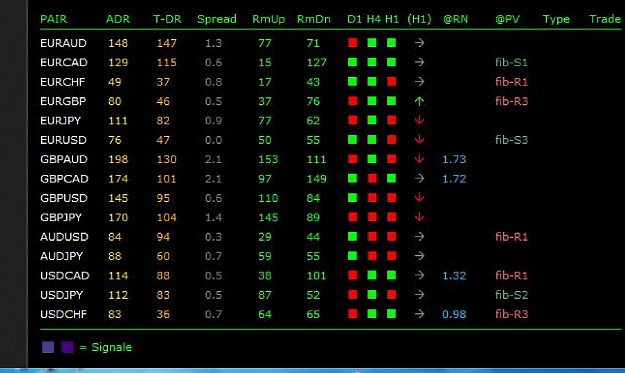Select the GBPJPY pair name
The height and width of the screenshot is (373, 625).
coord(61,218)
